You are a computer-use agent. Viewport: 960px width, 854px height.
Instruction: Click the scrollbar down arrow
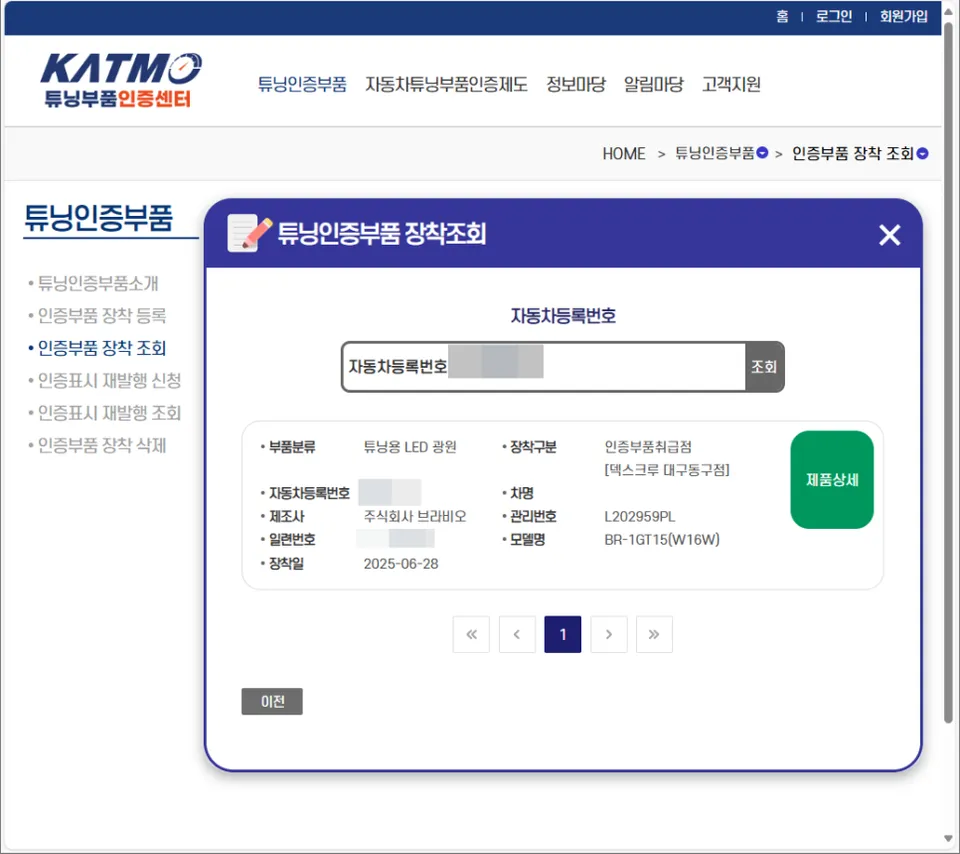[x=948, y=839]
